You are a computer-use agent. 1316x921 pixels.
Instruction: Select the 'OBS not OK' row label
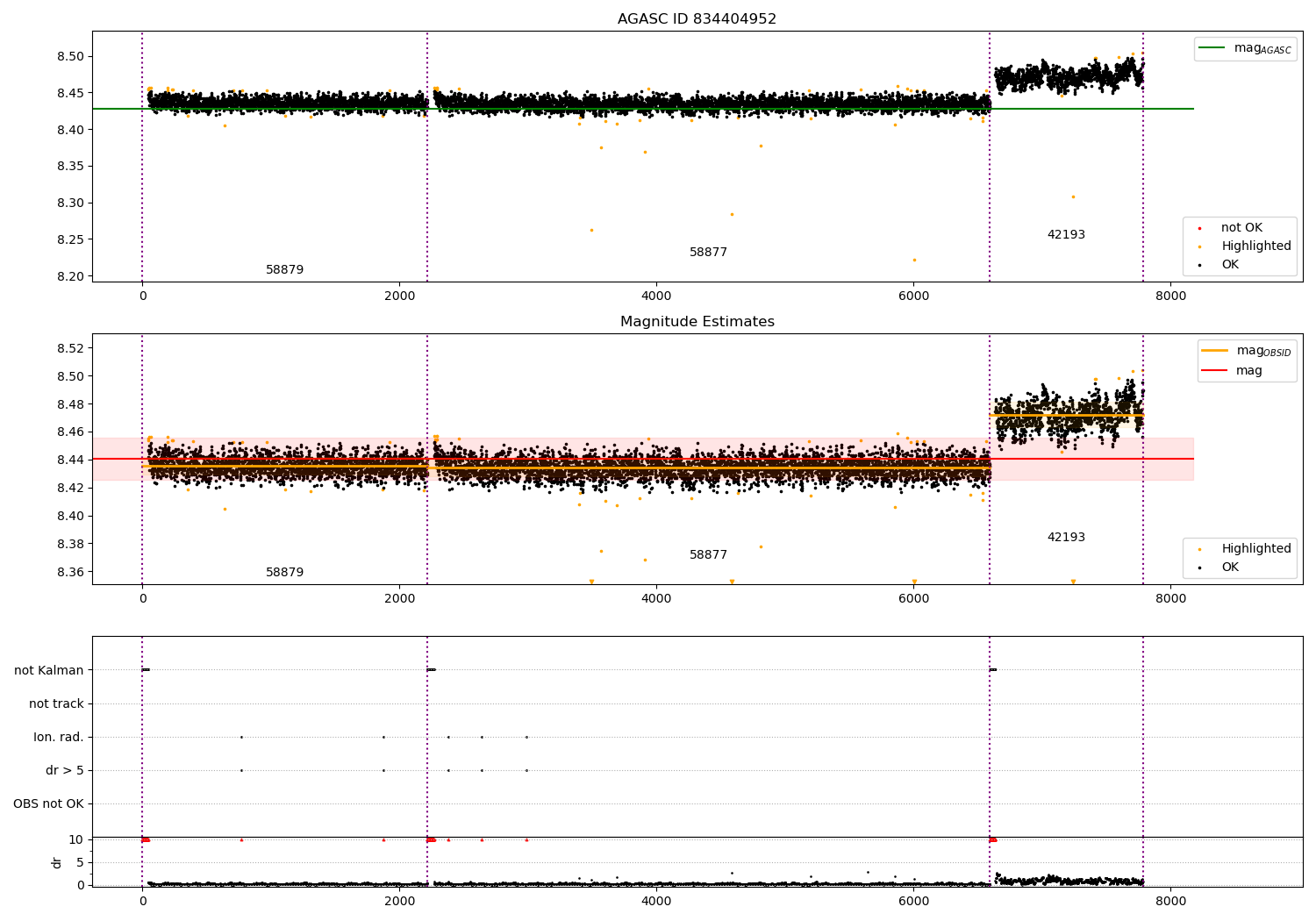(x=48, y=804)
